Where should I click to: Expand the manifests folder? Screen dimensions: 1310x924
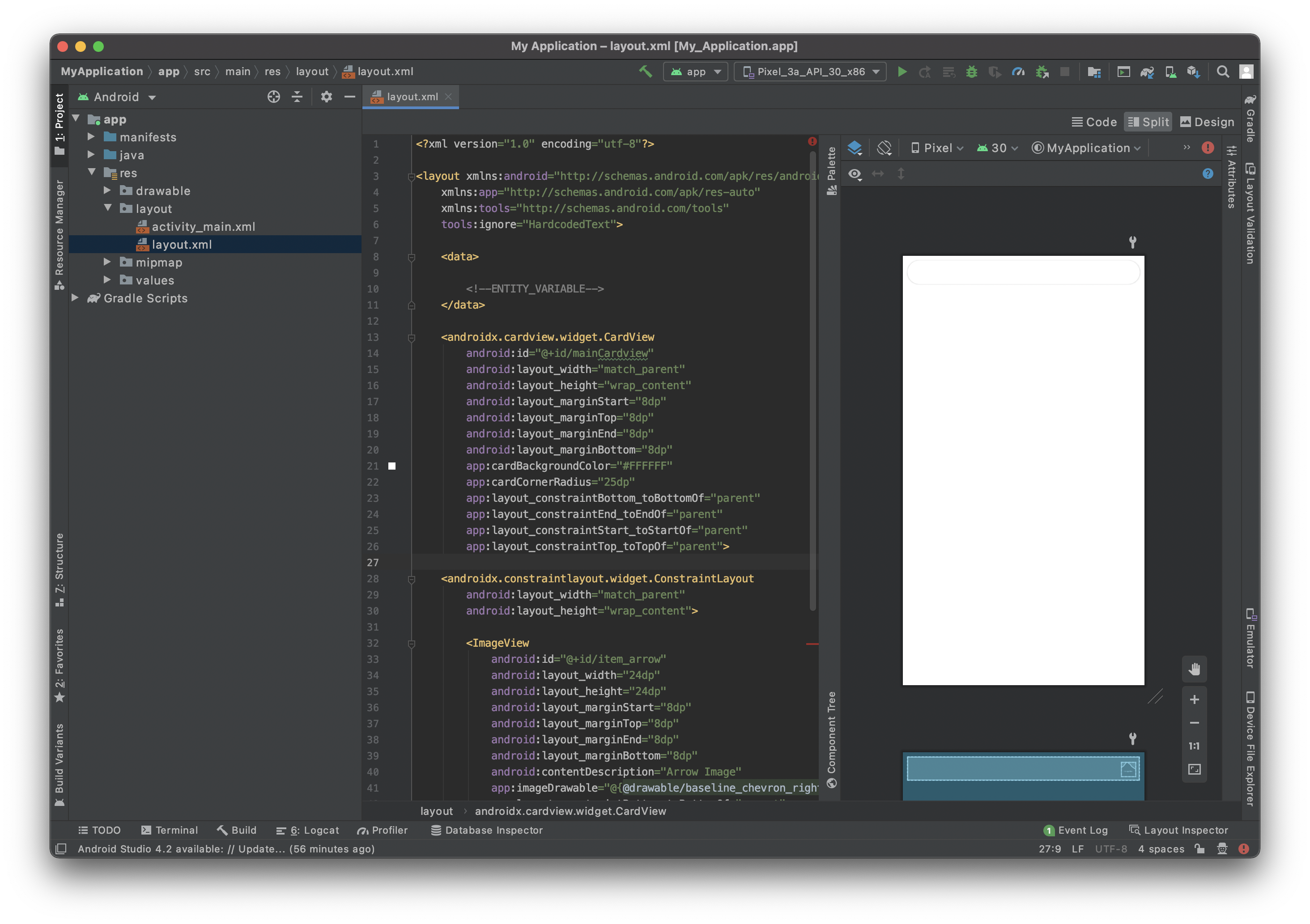click(91, 137)
